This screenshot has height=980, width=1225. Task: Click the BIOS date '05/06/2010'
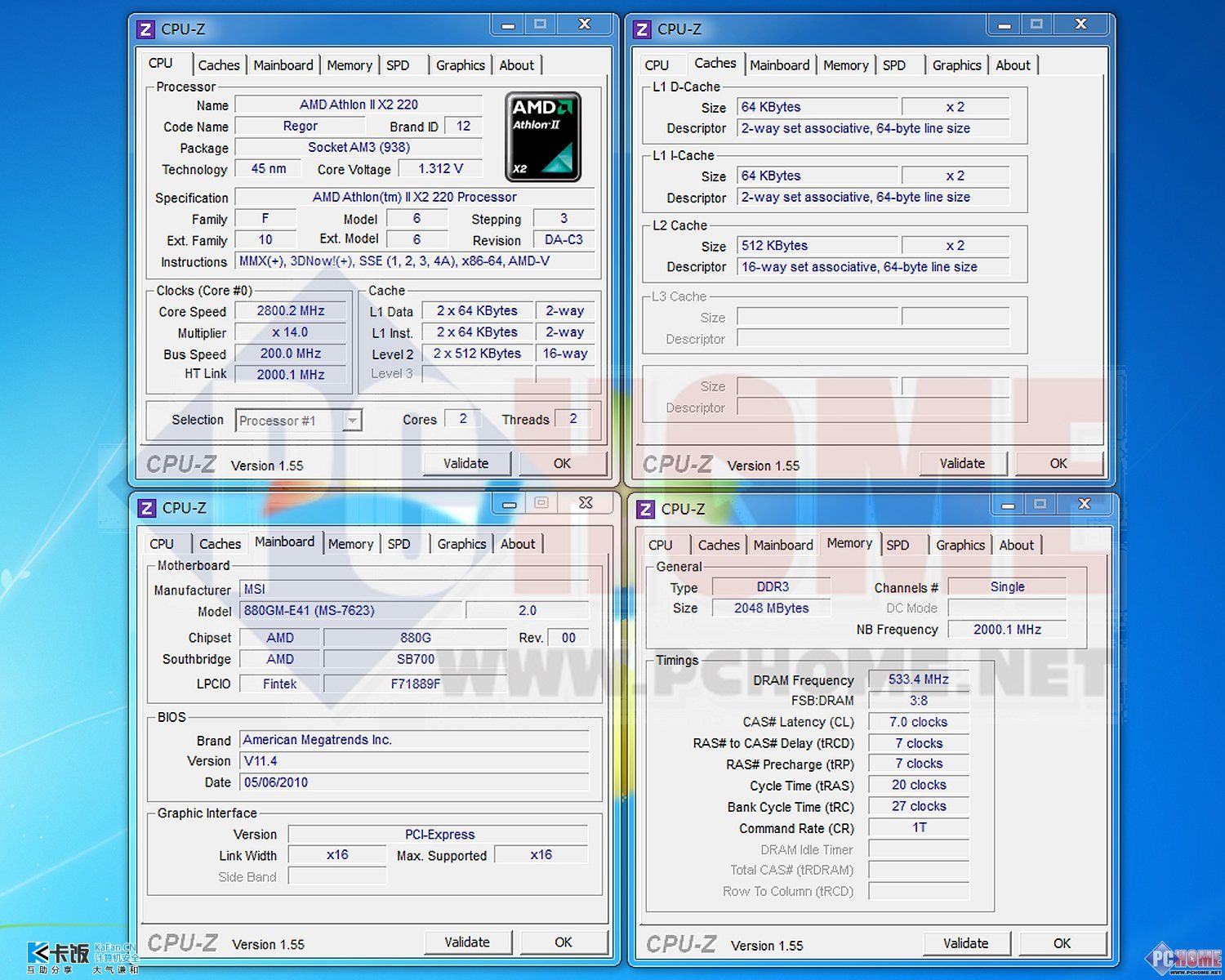[414, 782]
